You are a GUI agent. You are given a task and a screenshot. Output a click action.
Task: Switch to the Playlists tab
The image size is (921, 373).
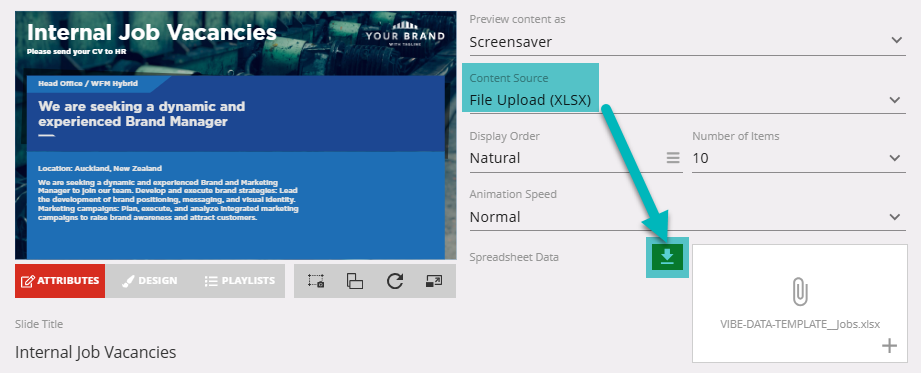pos(240,281)
